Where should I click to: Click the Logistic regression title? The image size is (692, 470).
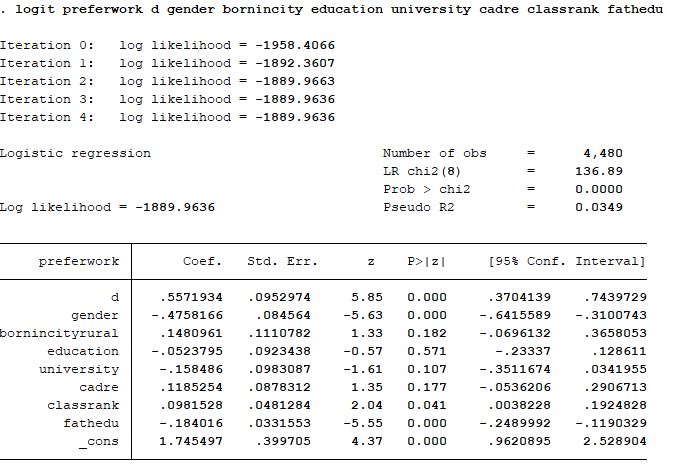point(75,154)
